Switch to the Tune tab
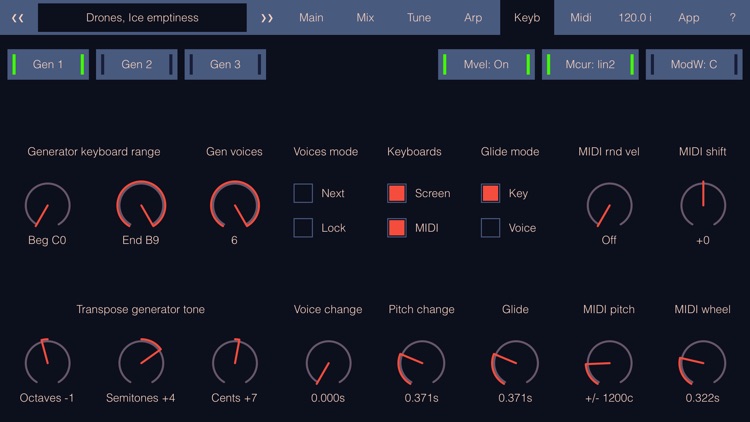Screen dimensions: 750x422 click(x=419, y=18)
